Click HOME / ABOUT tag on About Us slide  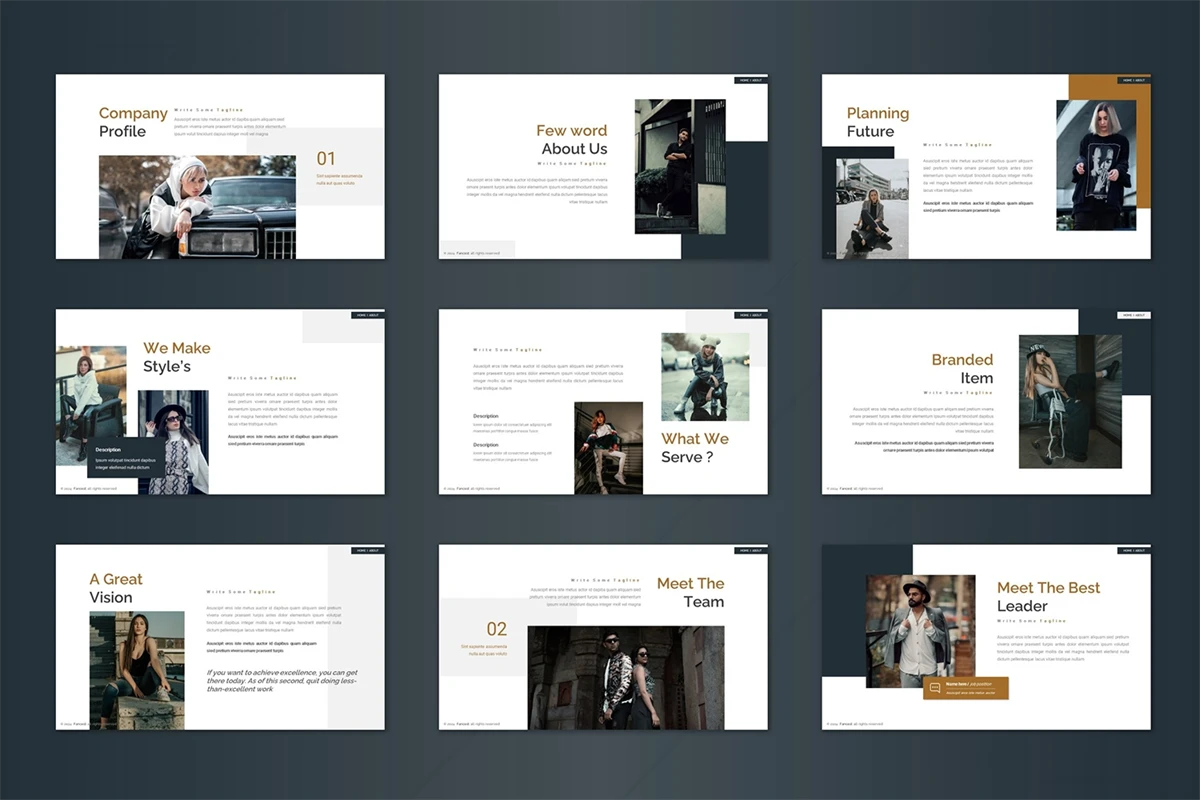751,80
